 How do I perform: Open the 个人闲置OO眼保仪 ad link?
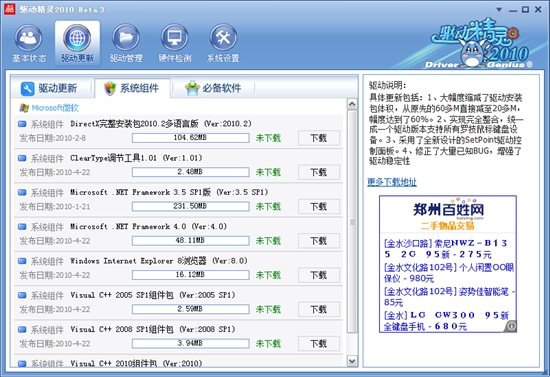tap(449, 273)
